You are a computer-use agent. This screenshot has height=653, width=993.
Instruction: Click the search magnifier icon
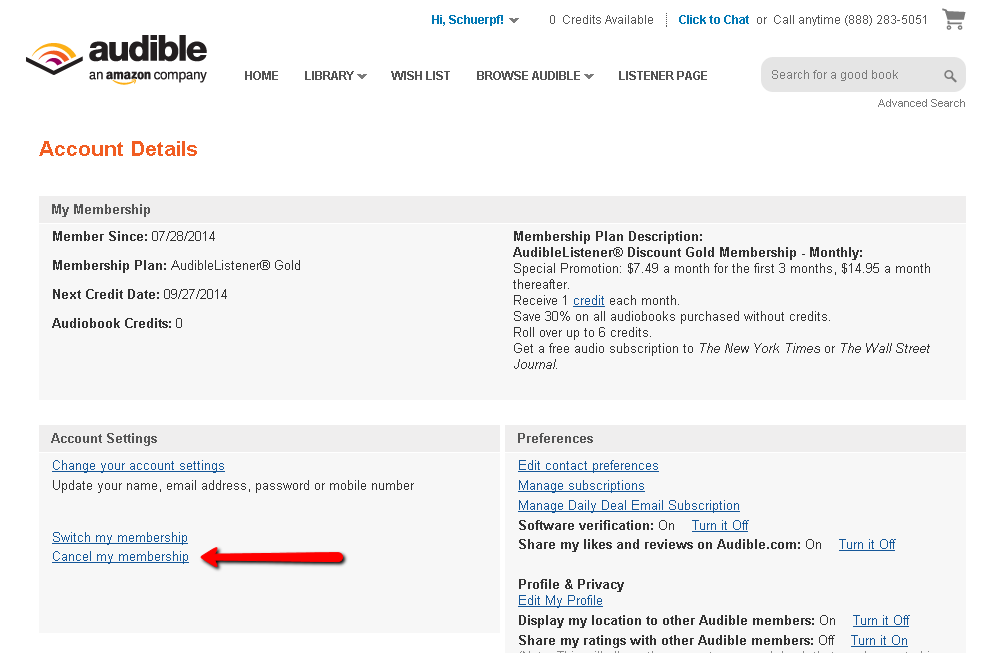pyautogui.click(x=950, y=76)
